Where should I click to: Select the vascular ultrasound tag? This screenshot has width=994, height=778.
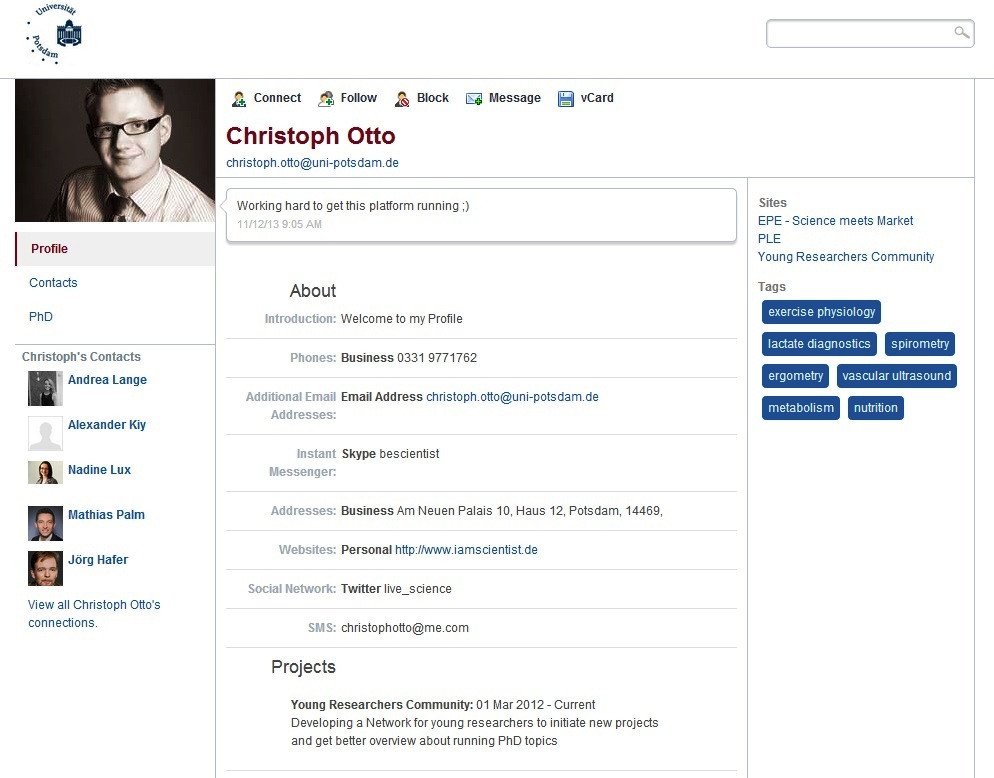click(x=896, y=376)
